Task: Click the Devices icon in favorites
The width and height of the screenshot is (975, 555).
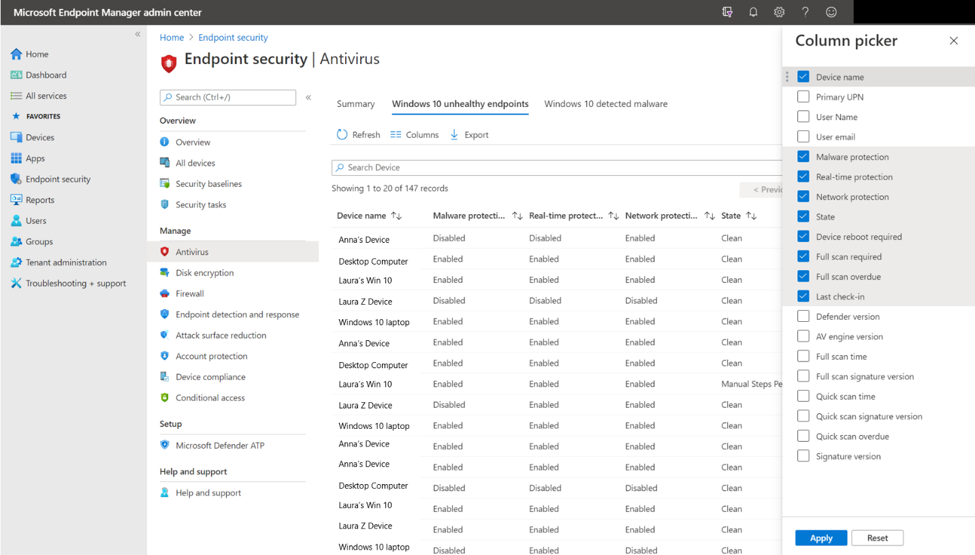Action: [x=16, y=137]
